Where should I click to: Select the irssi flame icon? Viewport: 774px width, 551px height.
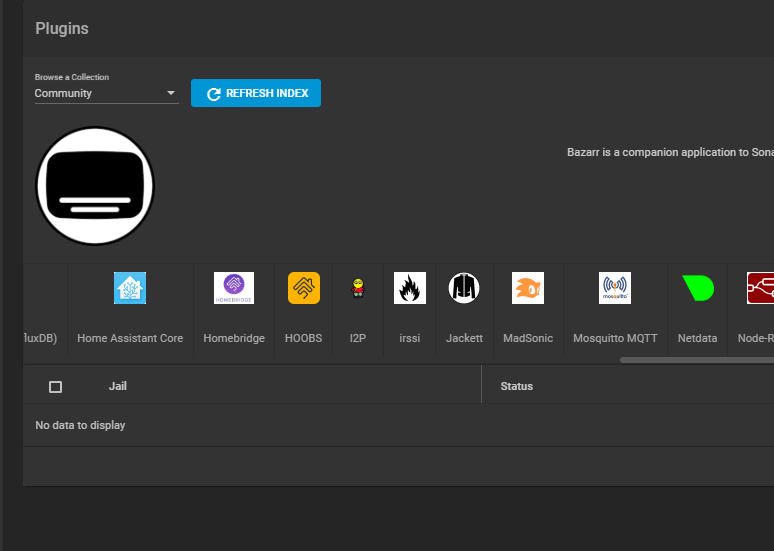click(410, 288)
